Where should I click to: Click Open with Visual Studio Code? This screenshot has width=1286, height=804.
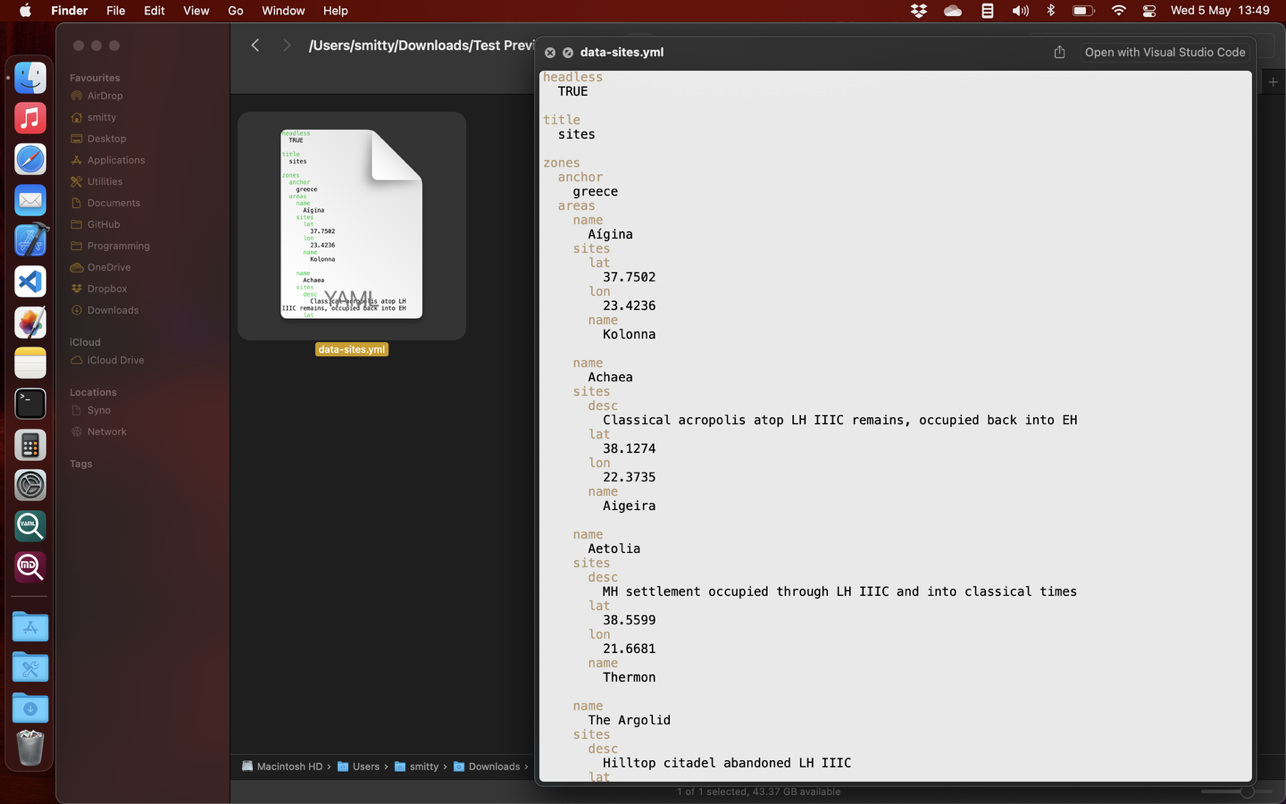tap(1164, 52)
